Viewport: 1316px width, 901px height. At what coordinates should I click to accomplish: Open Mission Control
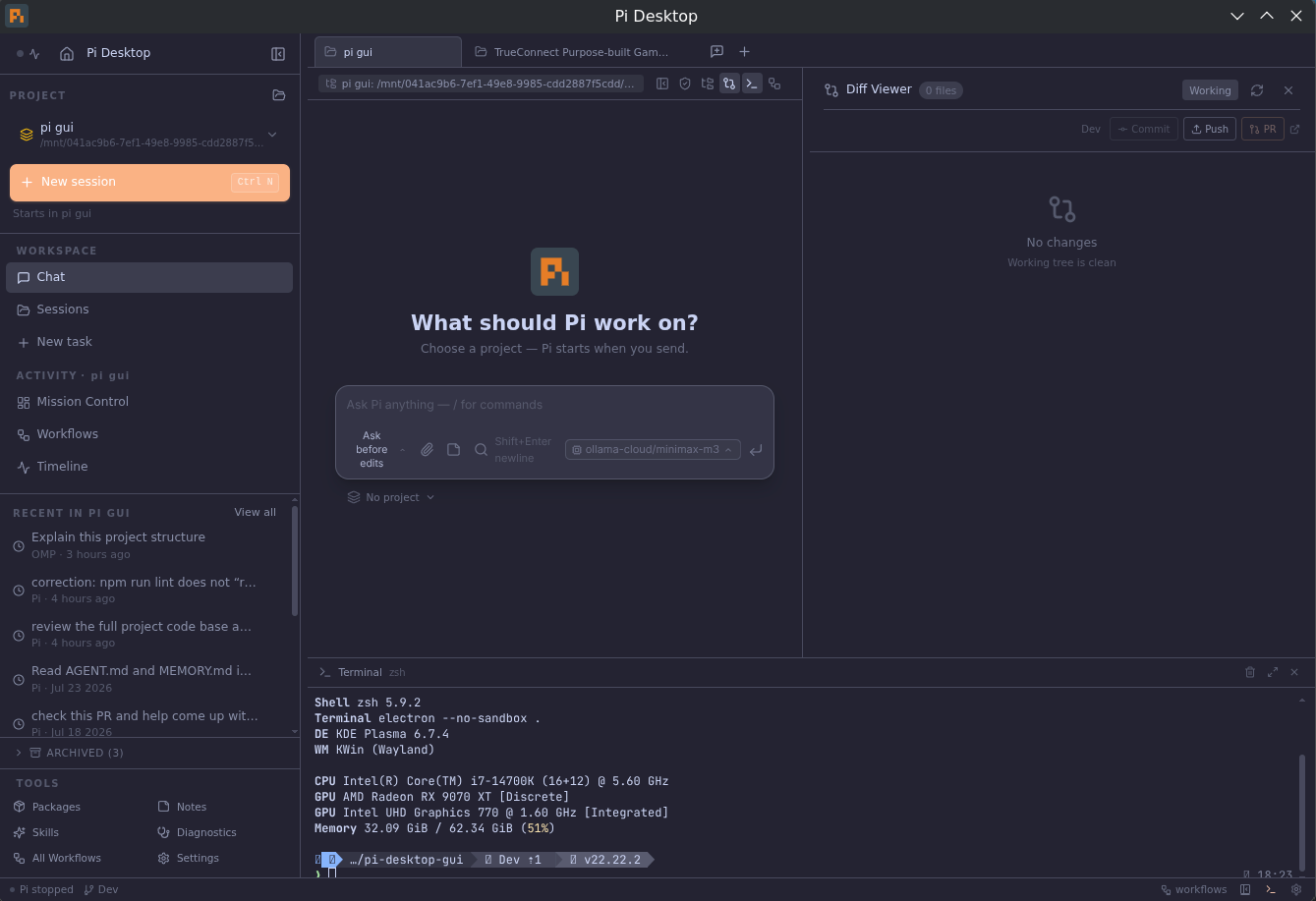[x=149, y=402]
